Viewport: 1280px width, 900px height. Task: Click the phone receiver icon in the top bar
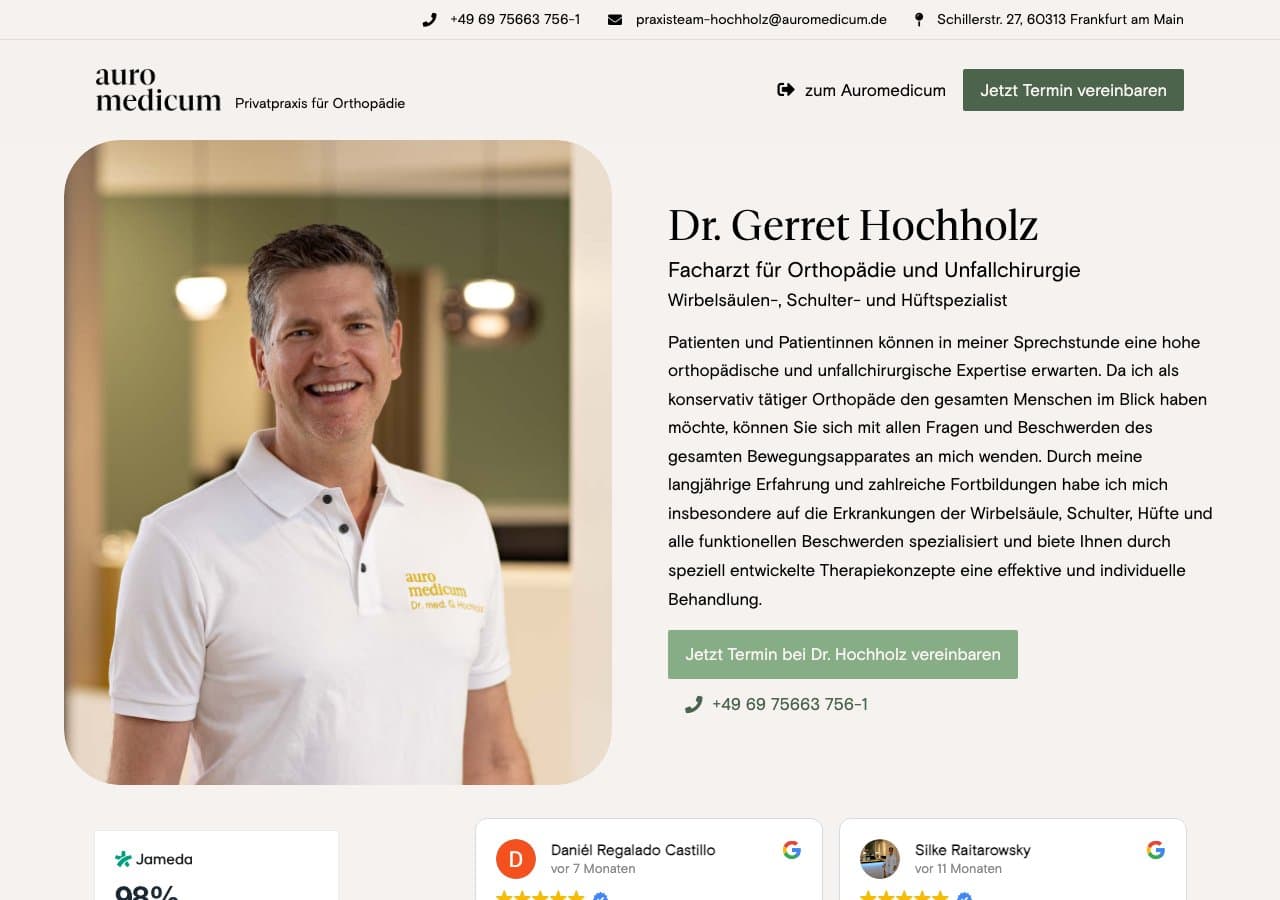pos(429,19)
